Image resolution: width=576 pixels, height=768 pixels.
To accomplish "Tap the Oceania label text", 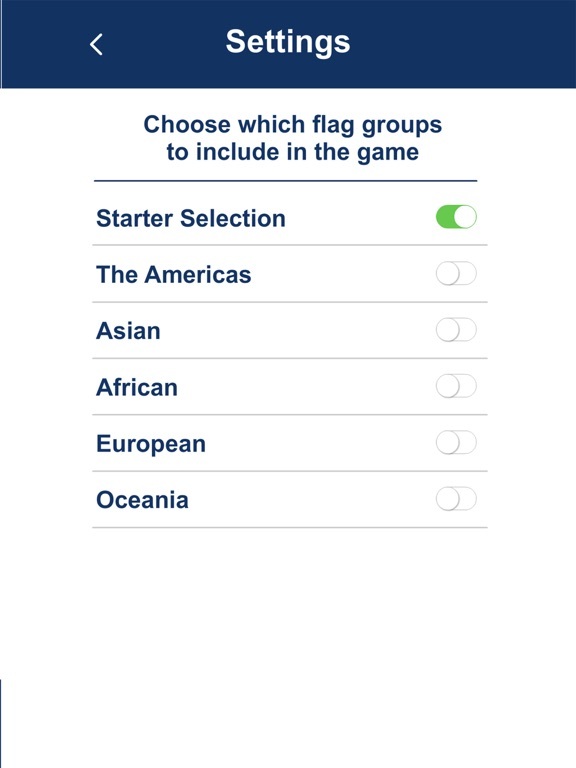I will coord(142,500).
